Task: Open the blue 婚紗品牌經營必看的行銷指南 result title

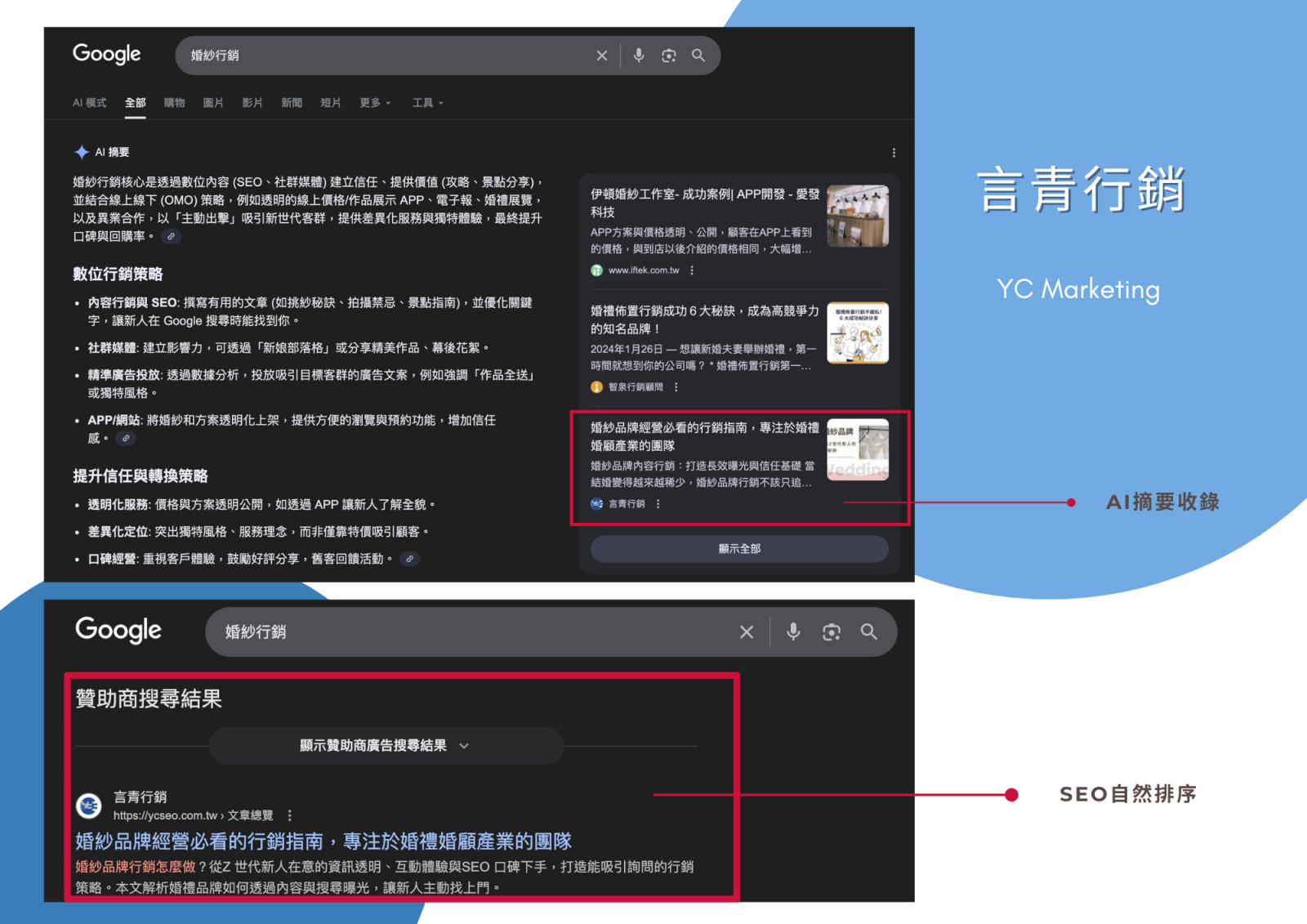Action: (x=323, y=841)
